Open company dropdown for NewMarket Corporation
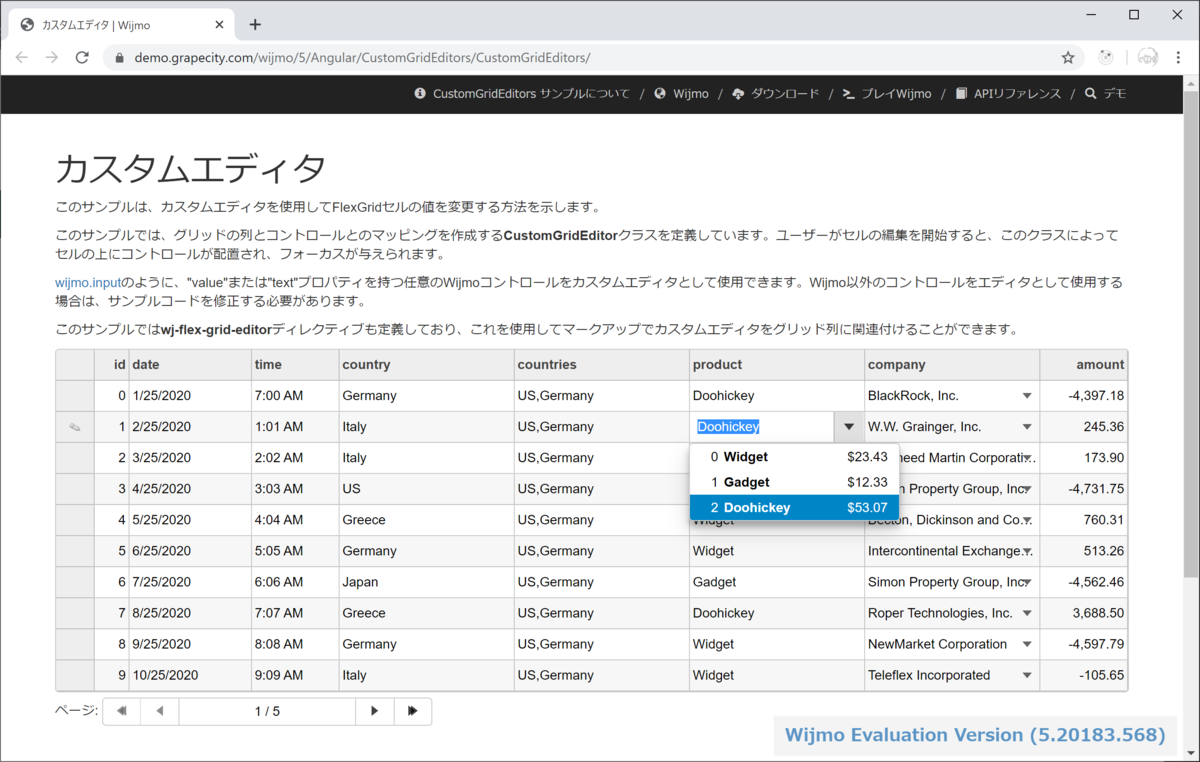This screenshot has height=762, width=1200. click(x=1027, y=644)
